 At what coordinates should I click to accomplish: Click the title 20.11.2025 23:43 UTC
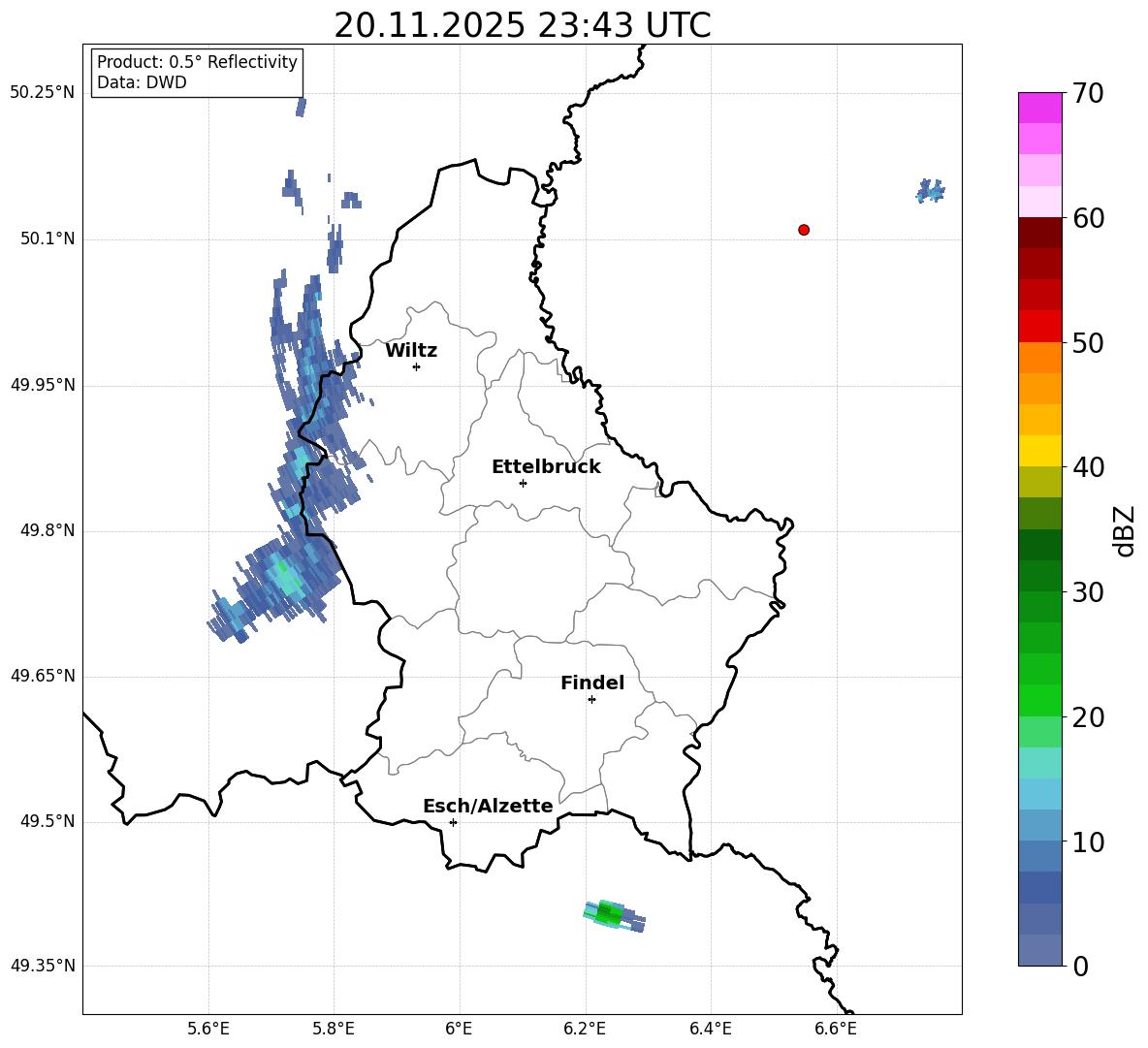pyautogui.click(x=523, y=25)
